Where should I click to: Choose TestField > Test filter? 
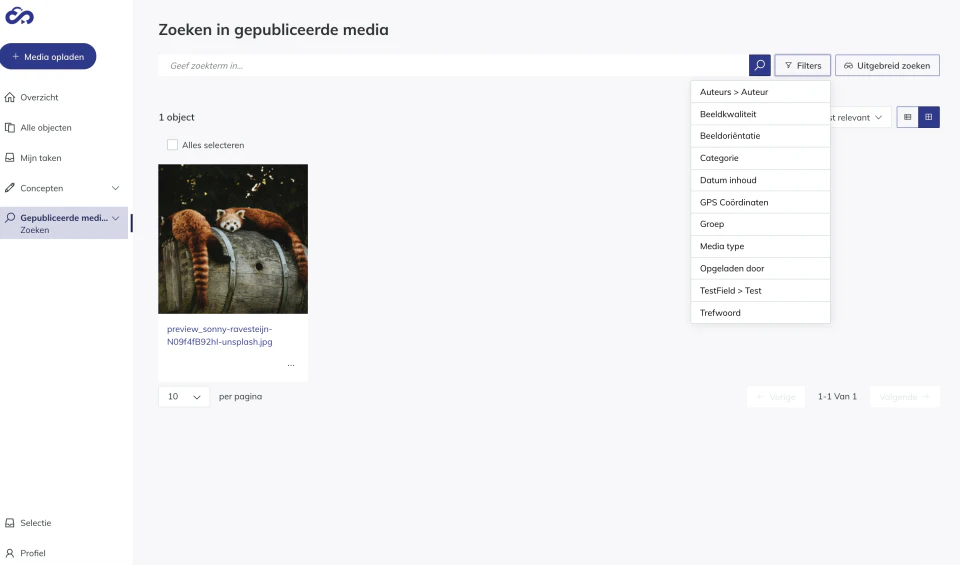click(760, 291)
